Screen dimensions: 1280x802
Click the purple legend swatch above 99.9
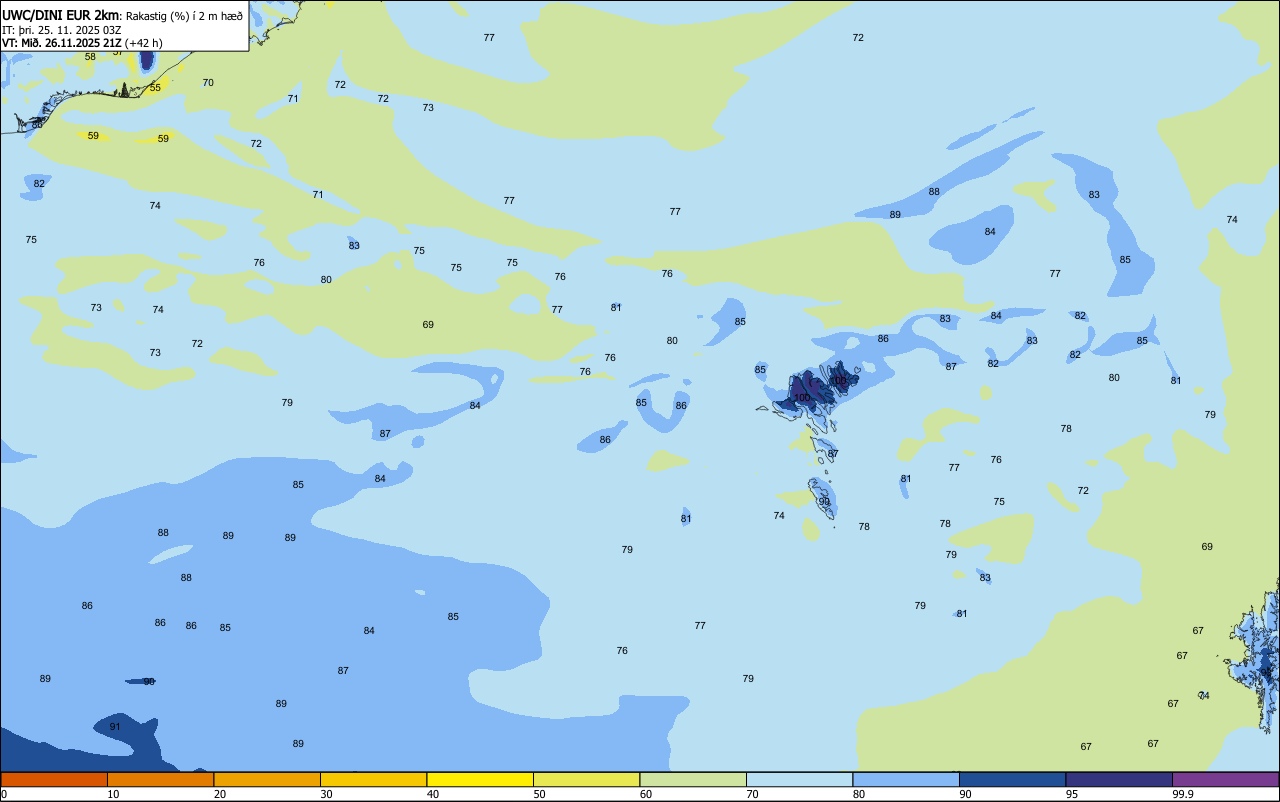(1225, 779)
